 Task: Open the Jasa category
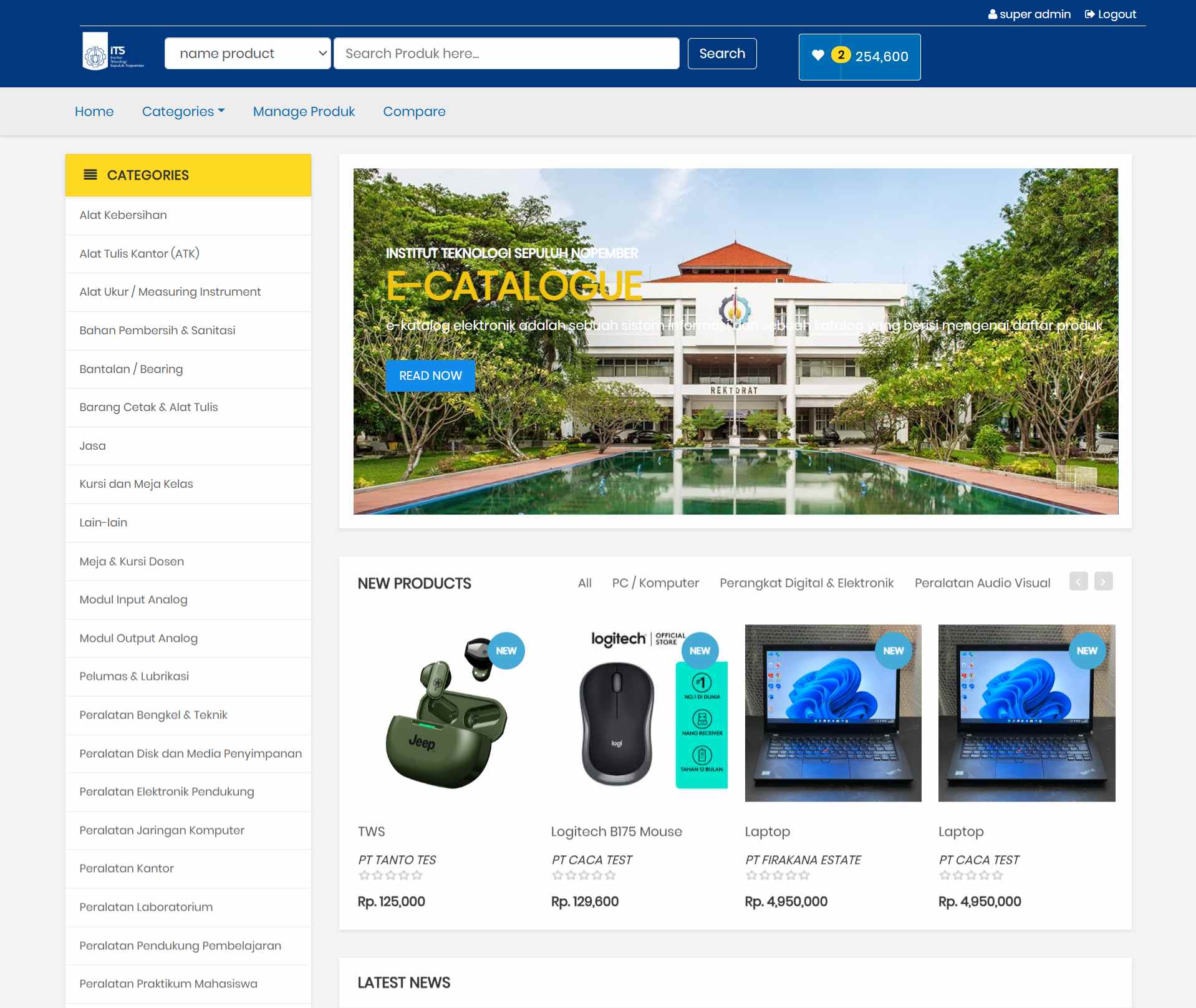(x=188, y=446)
